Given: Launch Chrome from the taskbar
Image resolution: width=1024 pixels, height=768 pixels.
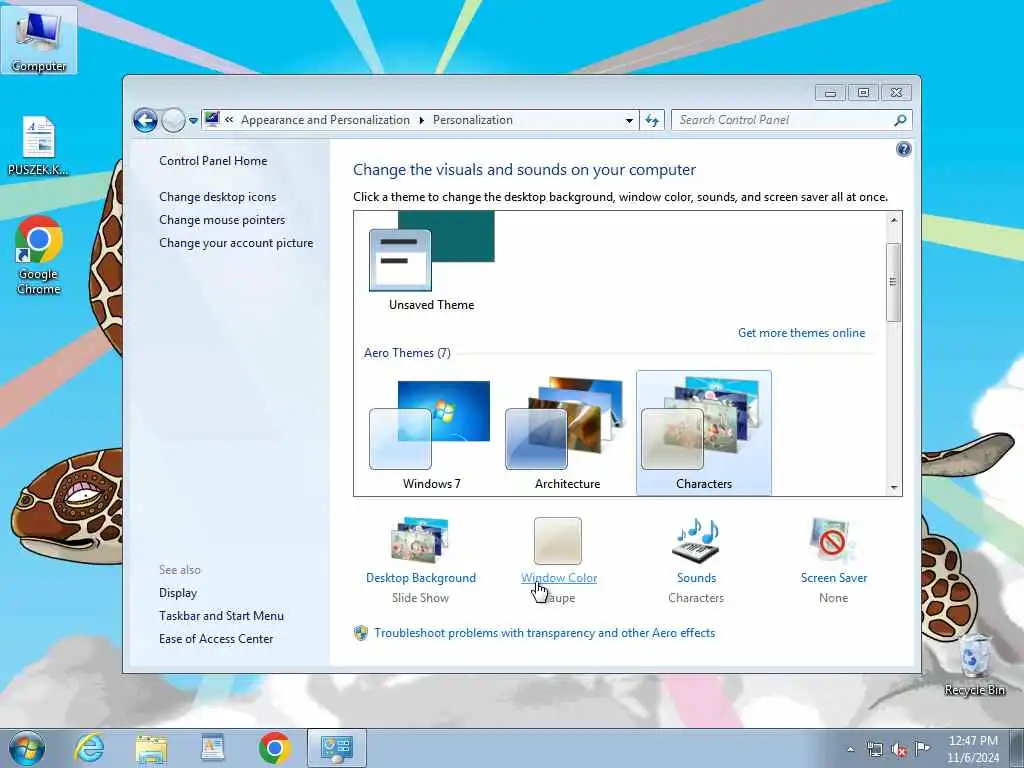Looking at the screenshot, I should (274, 748).
